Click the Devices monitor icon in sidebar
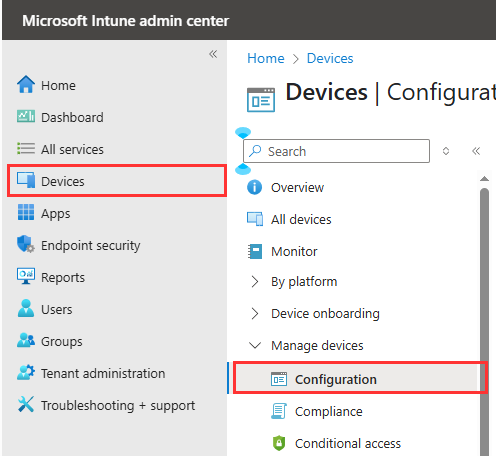 tap(26, 180)
